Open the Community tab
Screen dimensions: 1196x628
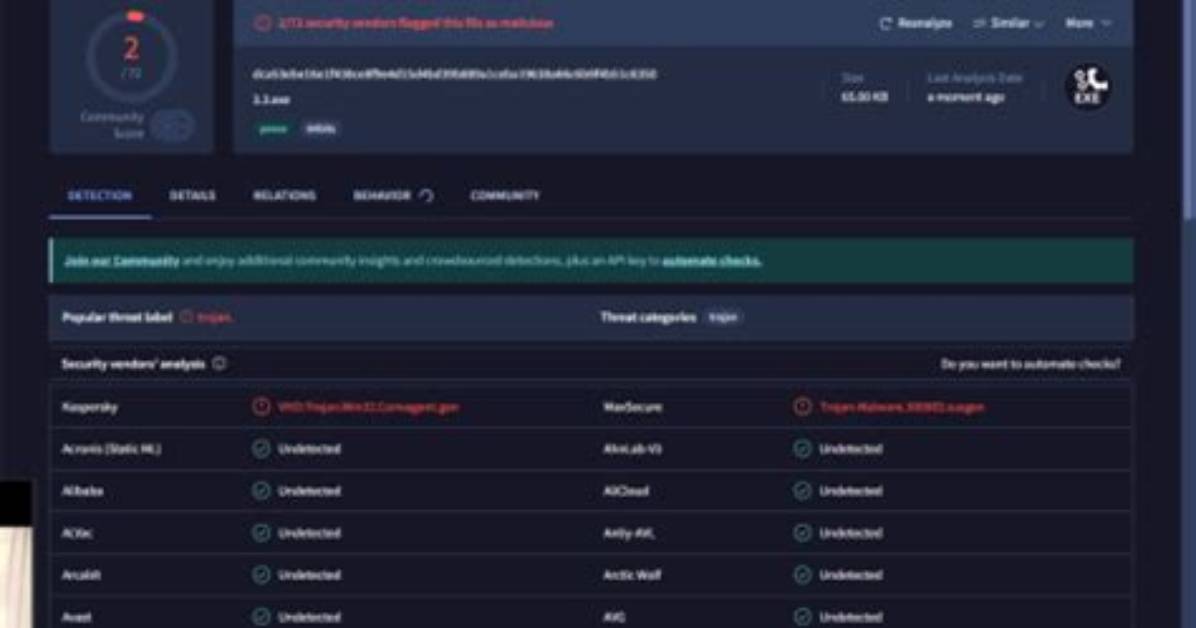505,196
